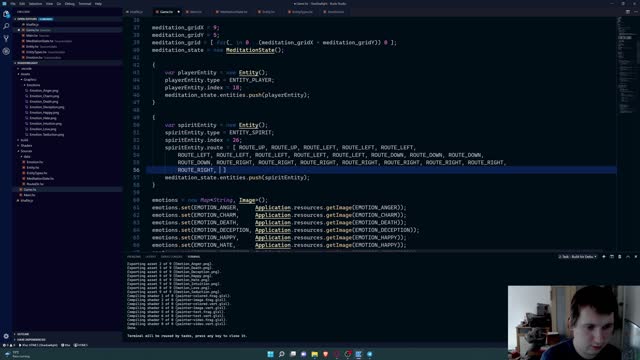Screen dimensions: 640x360
Task: Collapse the Deadselight project folder header
Action: point(67,63)
